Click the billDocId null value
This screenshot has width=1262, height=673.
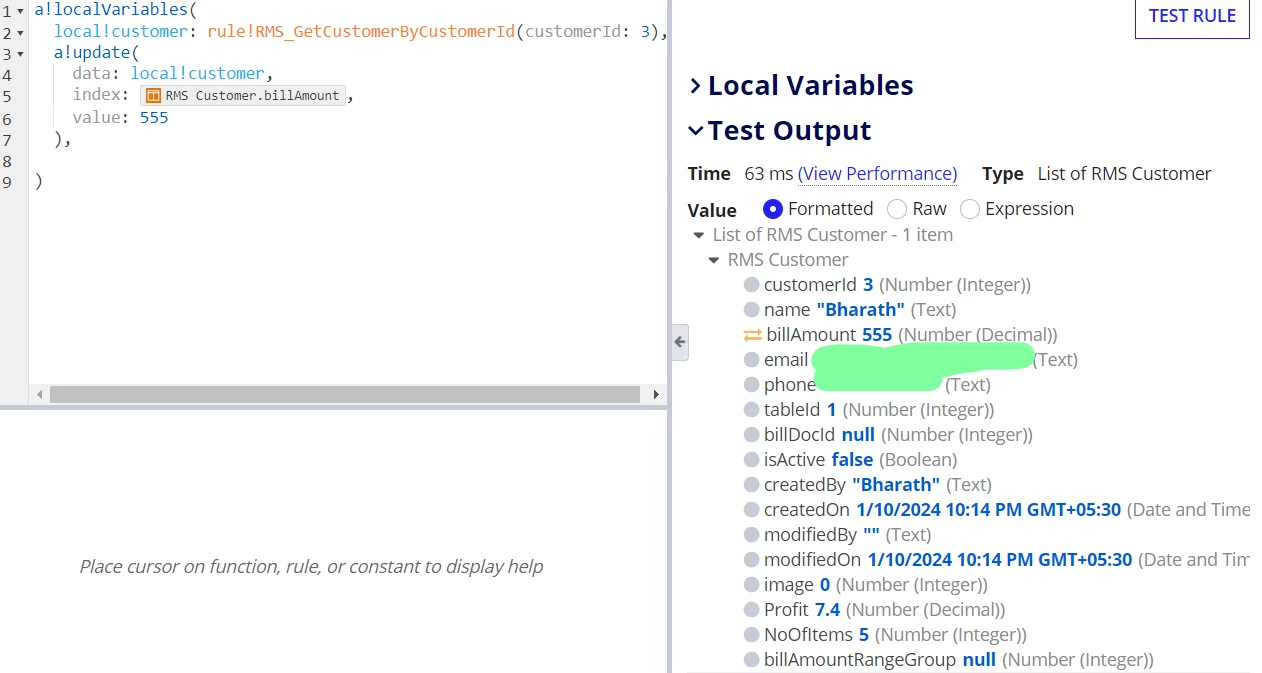tap(858, 435)
